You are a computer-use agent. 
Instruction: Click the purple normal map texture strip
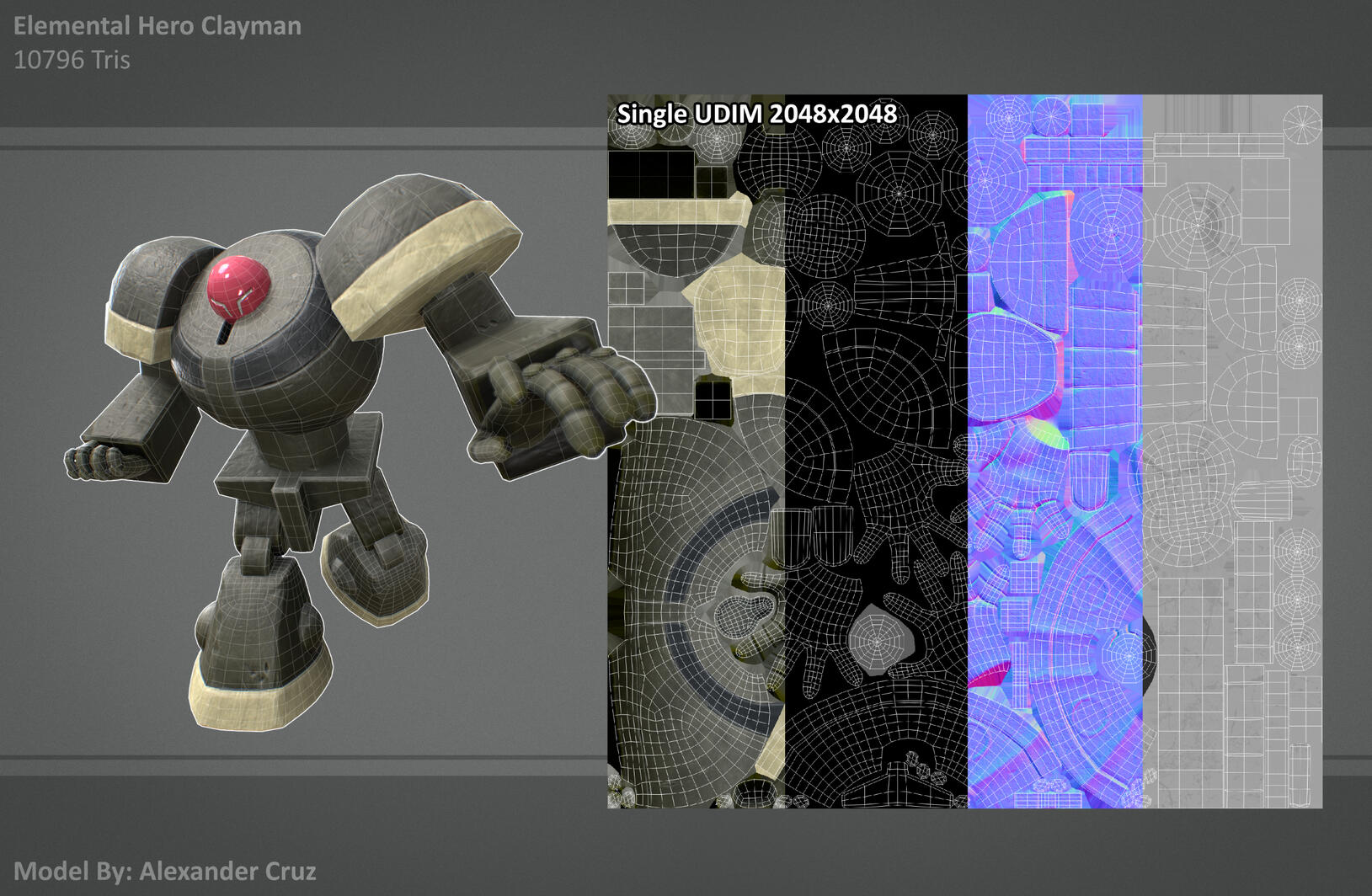[1055, 451]
